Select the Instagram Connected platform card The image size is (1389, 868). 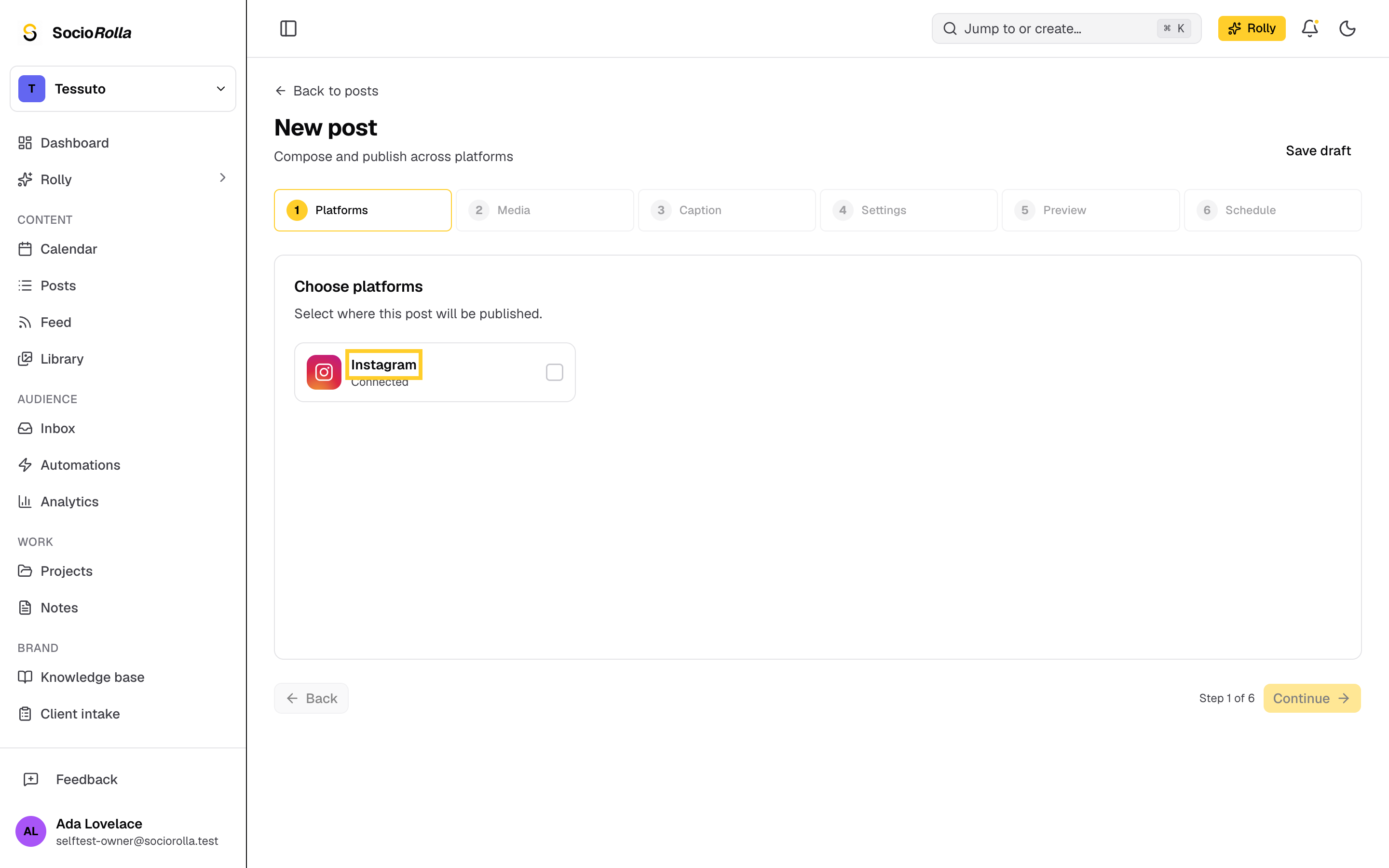coord(435,372)
